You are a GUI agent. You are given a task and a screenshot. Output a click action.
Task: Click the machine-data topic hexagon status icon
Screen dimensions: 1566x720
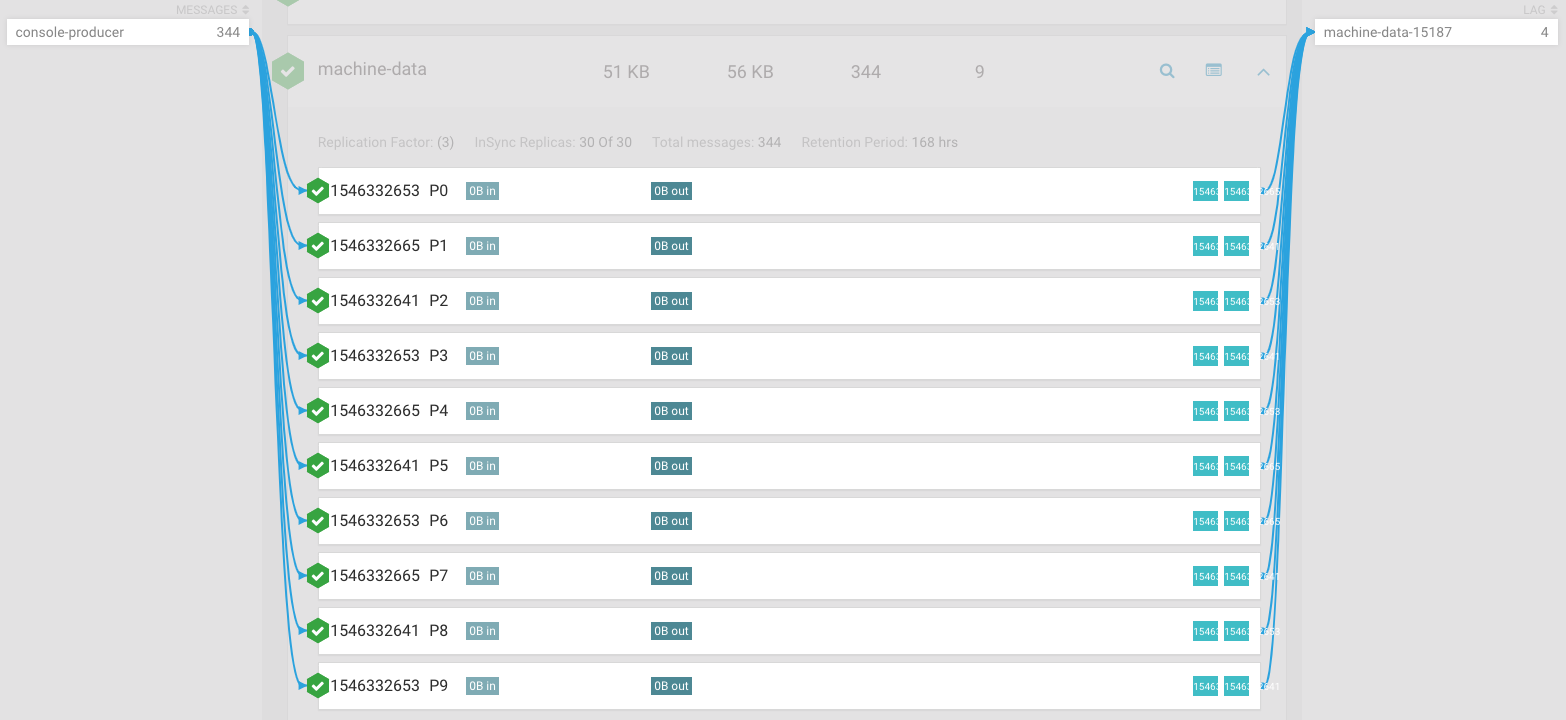(x=288, y=71)
